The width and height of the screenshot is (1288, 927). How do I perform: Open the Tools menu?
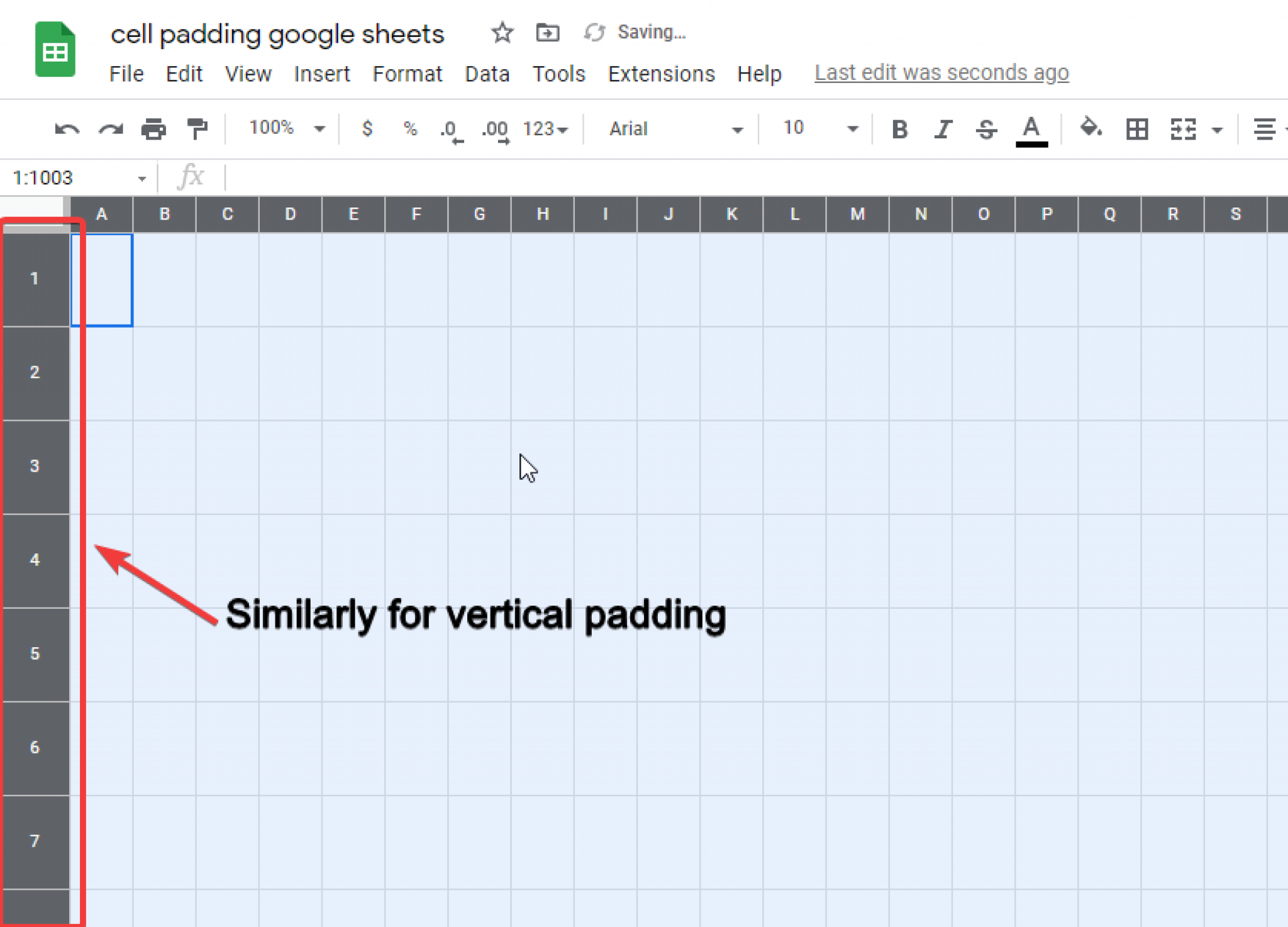(559, 74)
